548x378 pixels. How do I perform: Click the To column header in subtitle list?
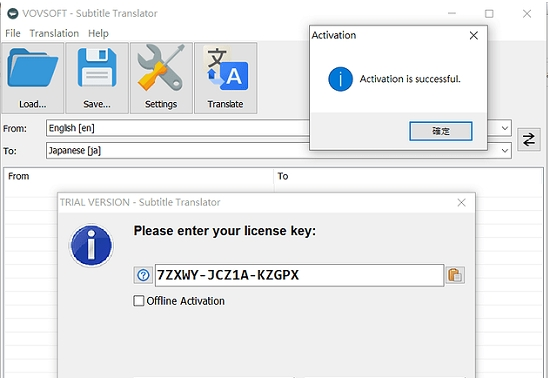tap(408, 176)
